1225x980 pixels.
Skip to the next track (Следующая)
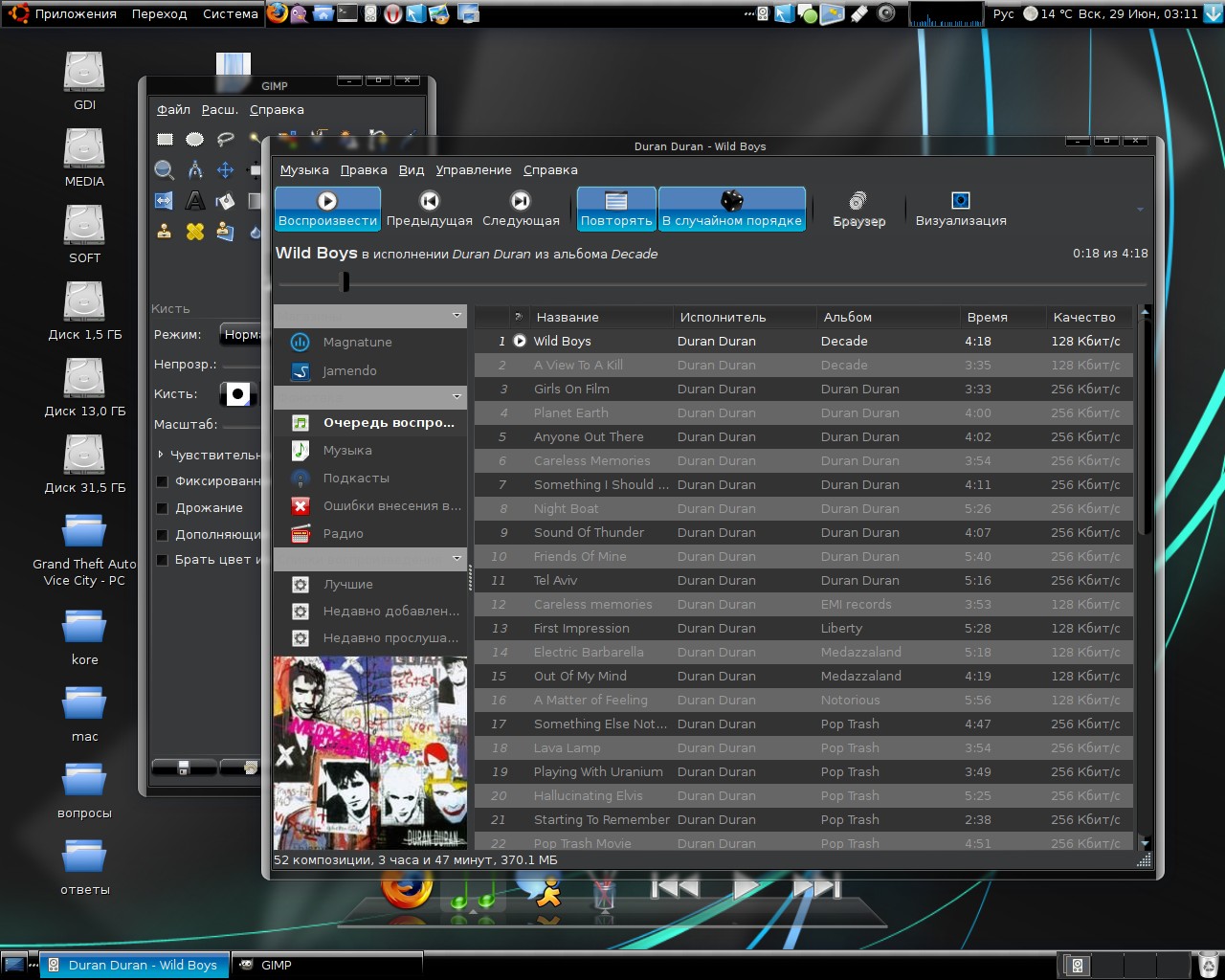pos(521,209)
